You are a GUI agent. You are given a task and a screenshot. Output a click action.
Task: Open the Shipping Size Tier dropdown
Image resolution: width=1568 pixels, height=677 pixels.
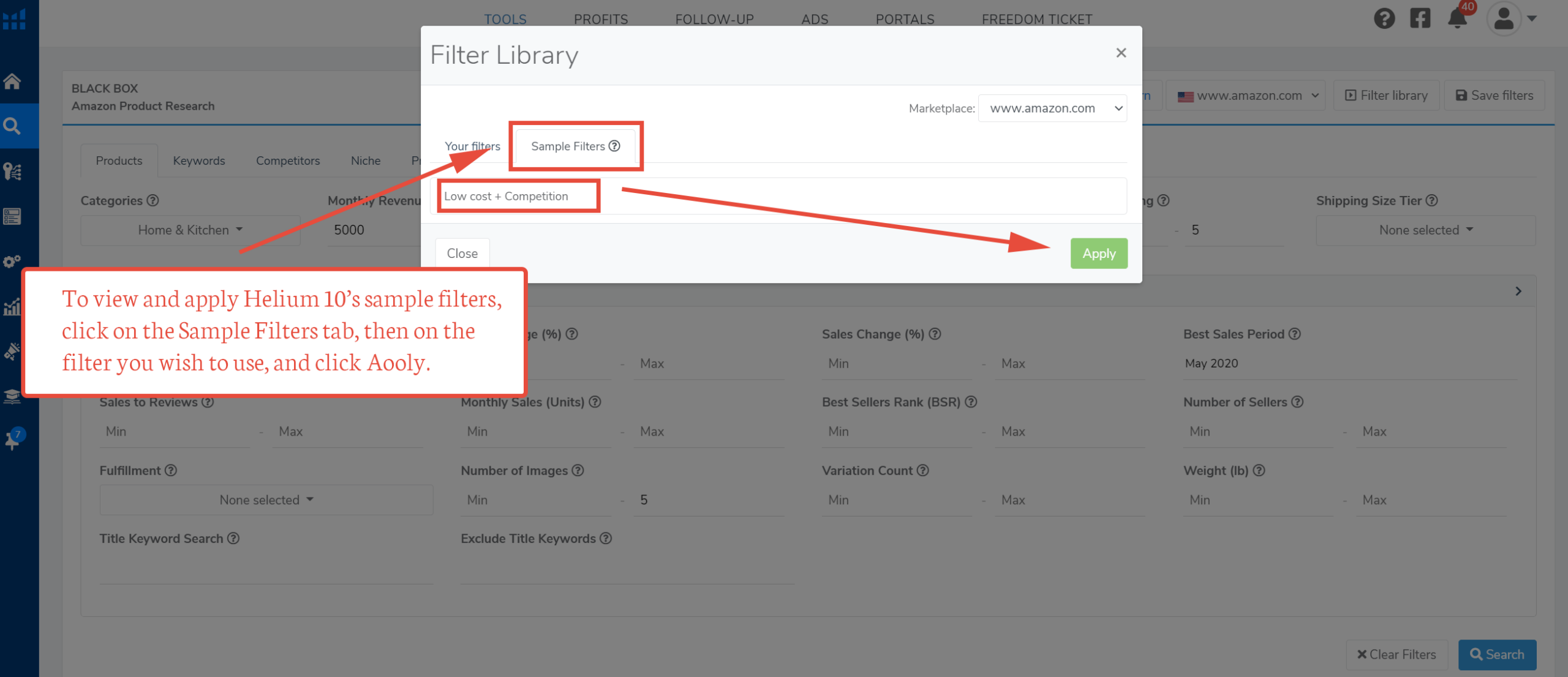[1425, 230]
